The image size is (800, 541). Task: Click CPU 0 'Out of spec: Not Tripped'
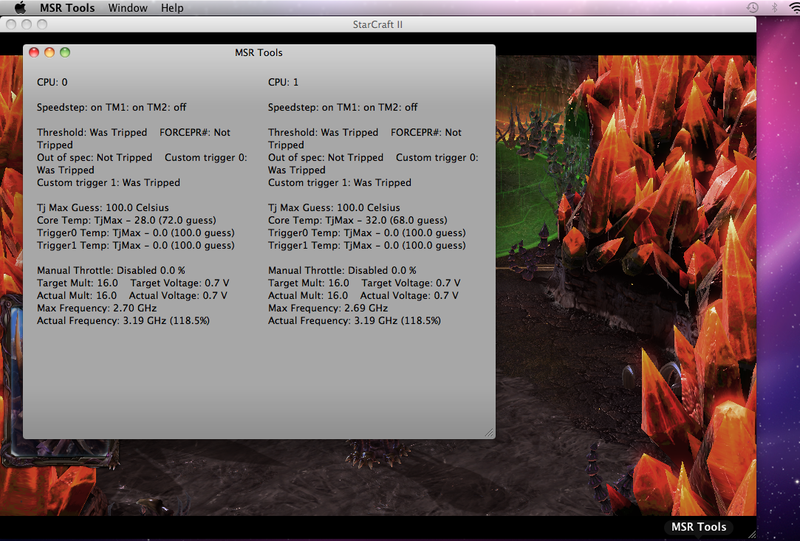tap(94, 158)
